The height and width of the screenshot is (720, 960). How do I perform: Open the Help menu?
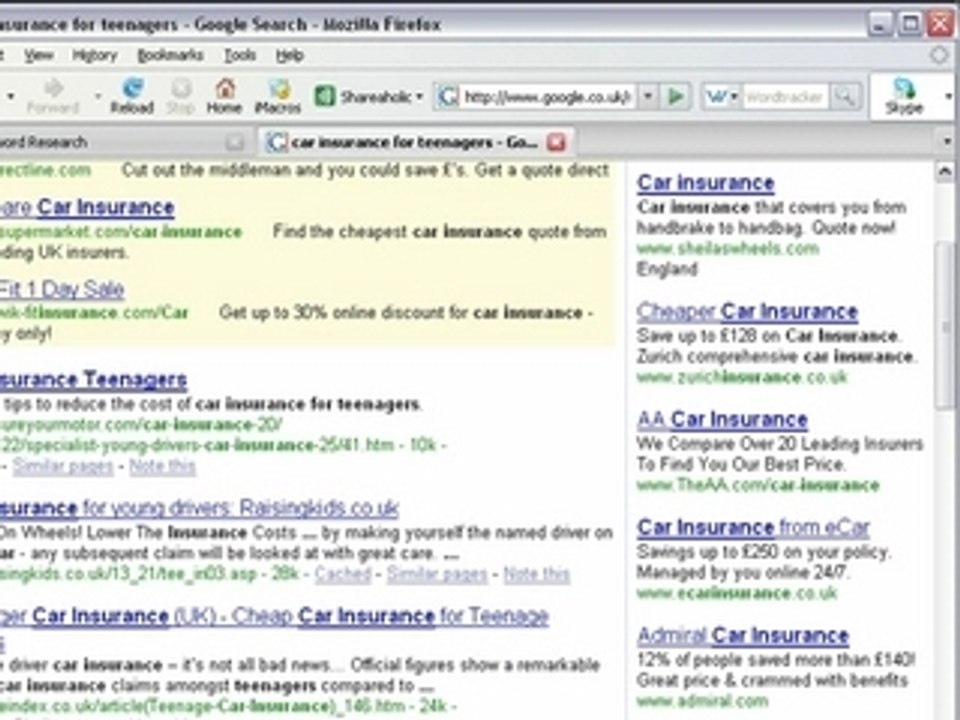[290, 55]
